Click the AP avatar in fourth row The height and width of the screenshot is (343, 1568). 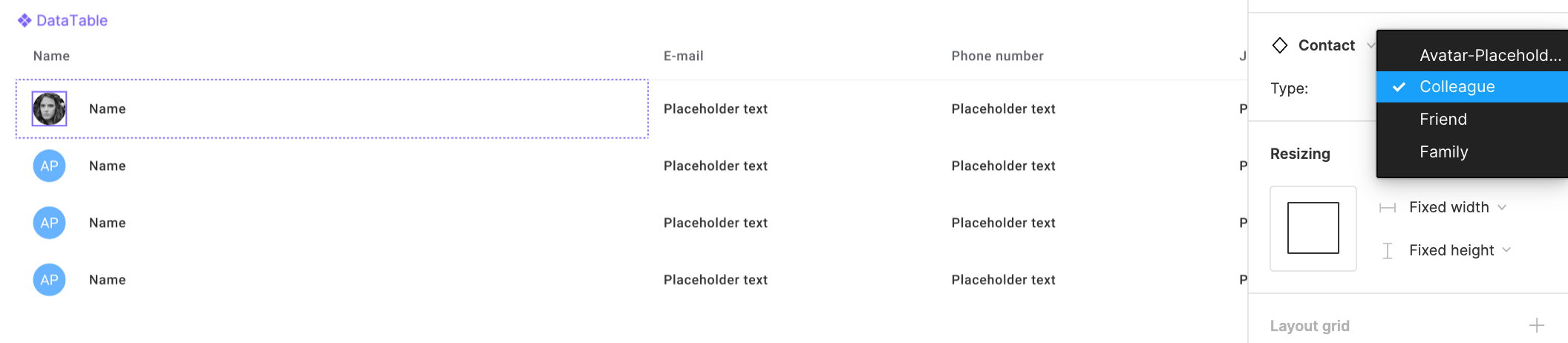pos(50,280)
